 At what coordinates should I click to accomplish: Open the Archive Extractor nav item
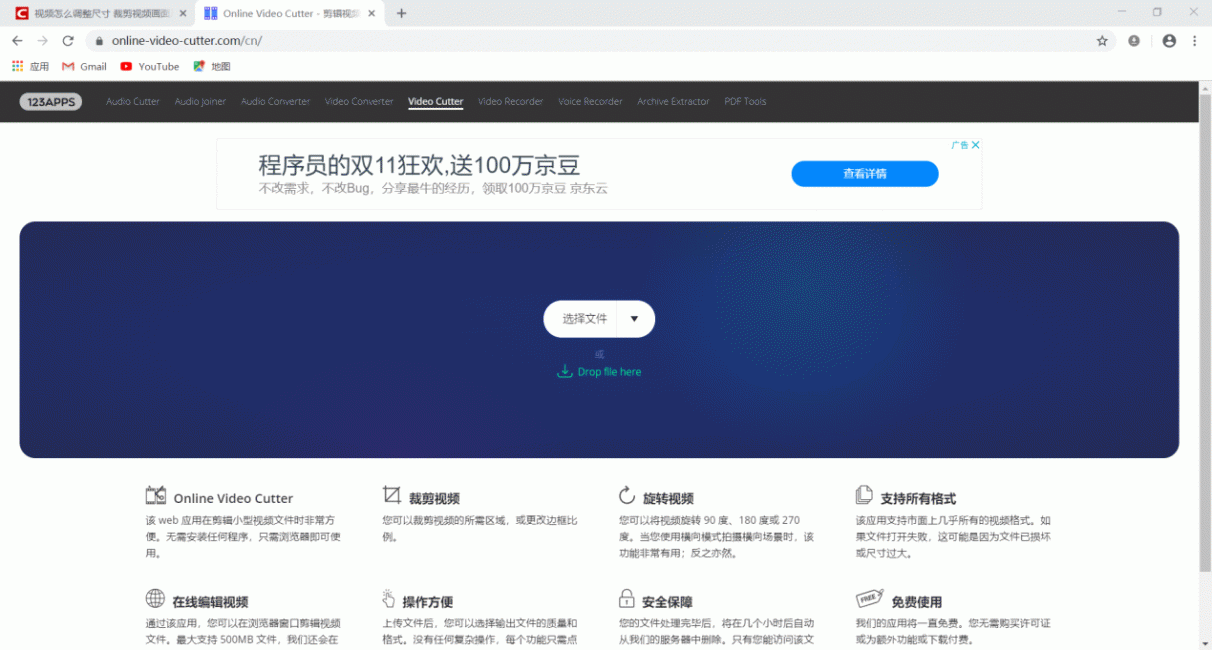point(673,102)
